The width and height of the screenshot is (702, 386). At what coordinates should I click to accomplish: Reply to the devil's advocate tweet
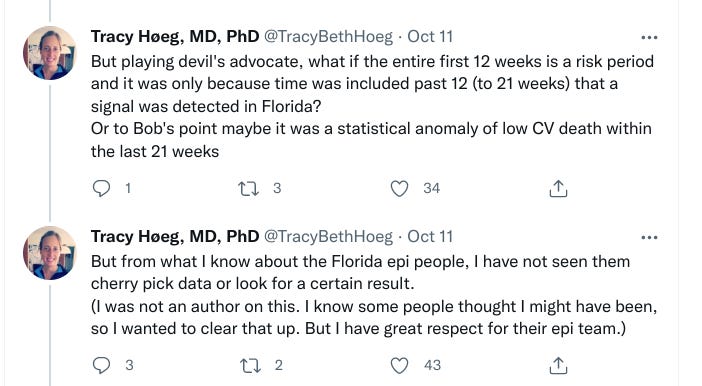pyautogui.click(x=102, y=188)
